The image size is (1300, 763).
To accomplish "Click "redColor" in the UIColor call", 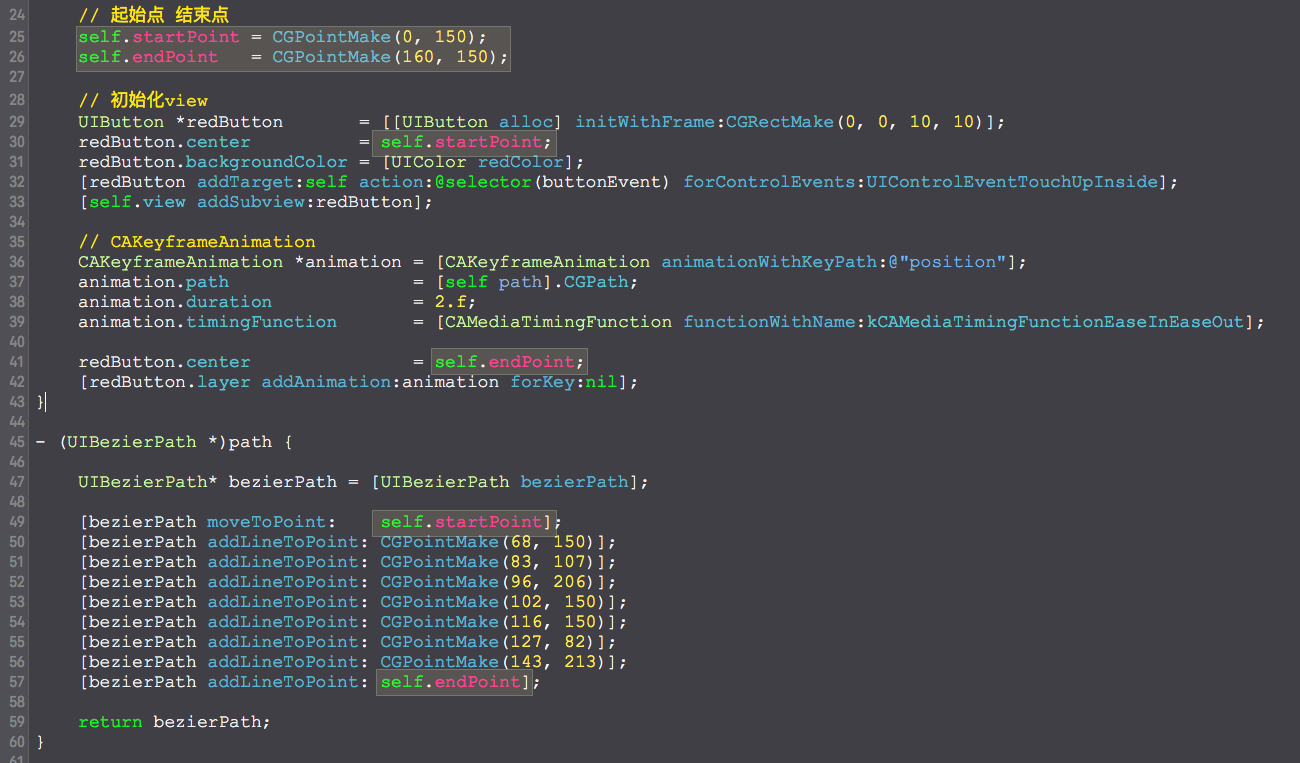I will click(521, 162).
